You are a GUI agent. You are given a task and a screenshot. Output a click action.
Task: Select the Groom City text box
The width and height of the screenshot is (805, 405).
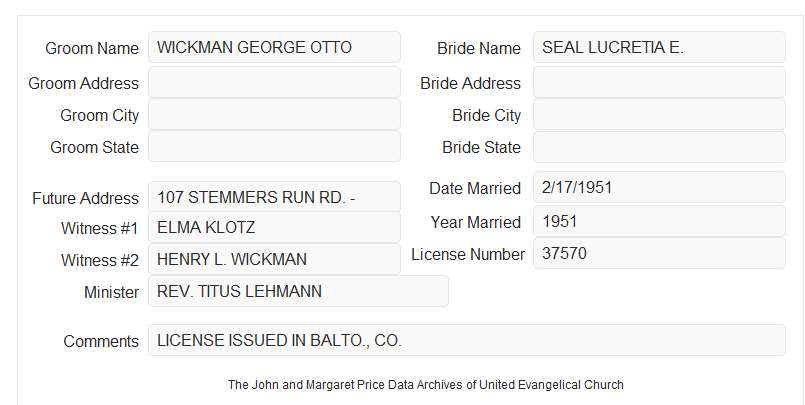tap(274, 114)
